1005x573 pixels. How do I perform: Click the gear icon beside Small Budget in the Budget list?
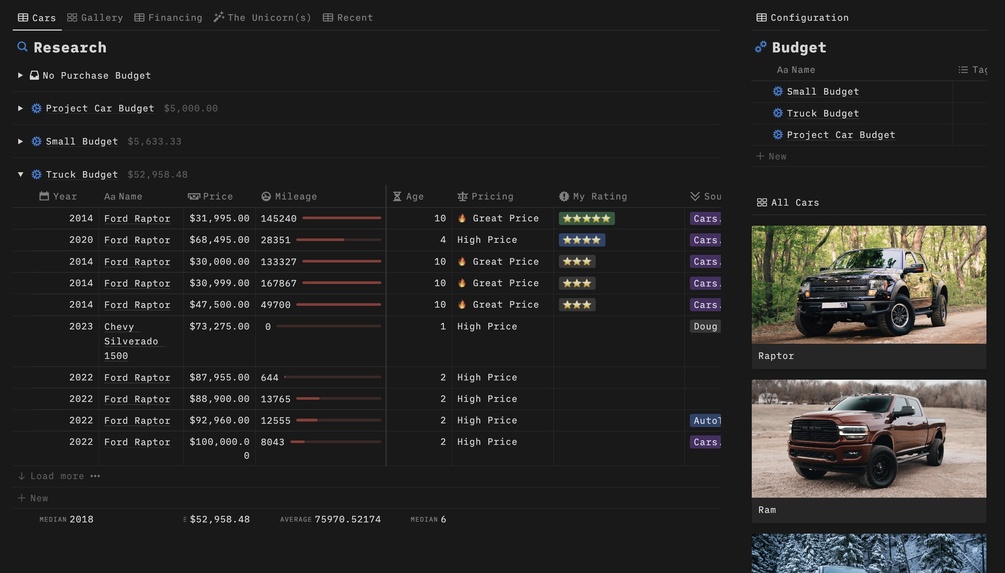tap(777, 92)
